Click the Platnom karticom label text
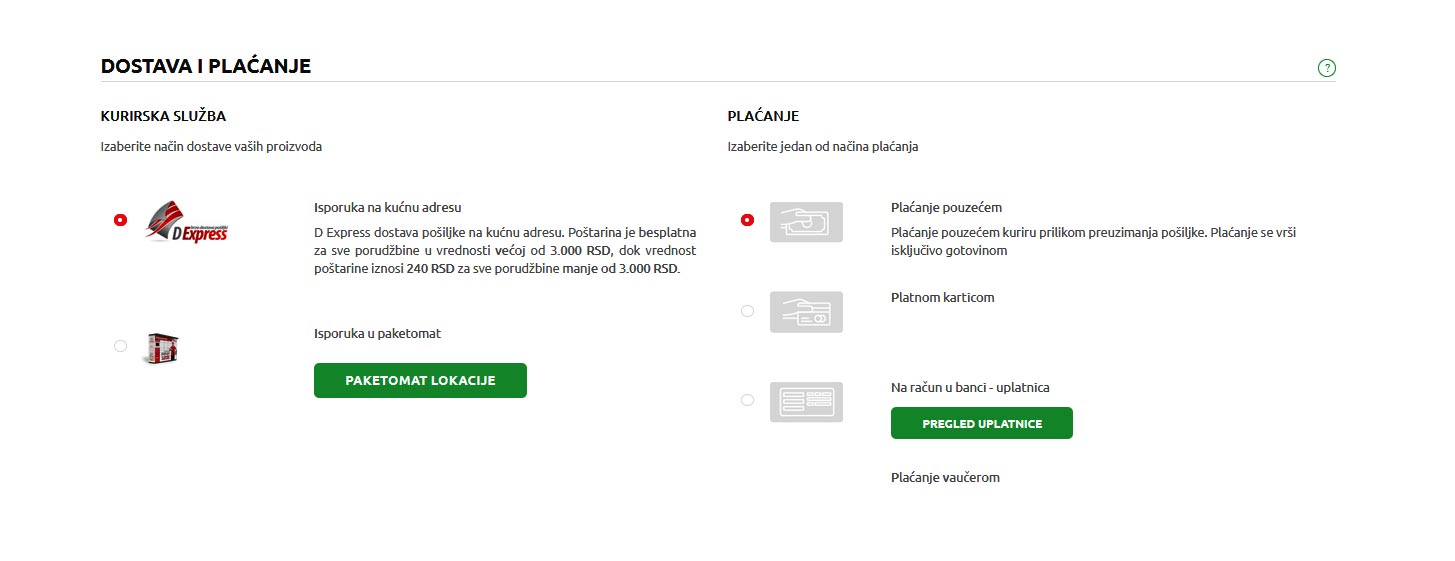Viewport: 1455px width, 561px height. click(942, 298)
